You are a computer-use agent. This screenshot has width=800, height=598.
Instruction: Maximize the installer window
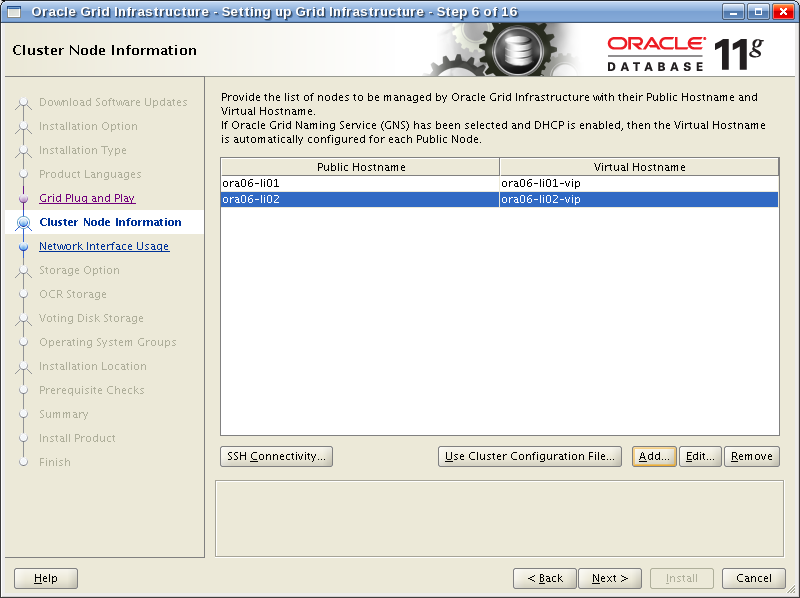[759, 12]
